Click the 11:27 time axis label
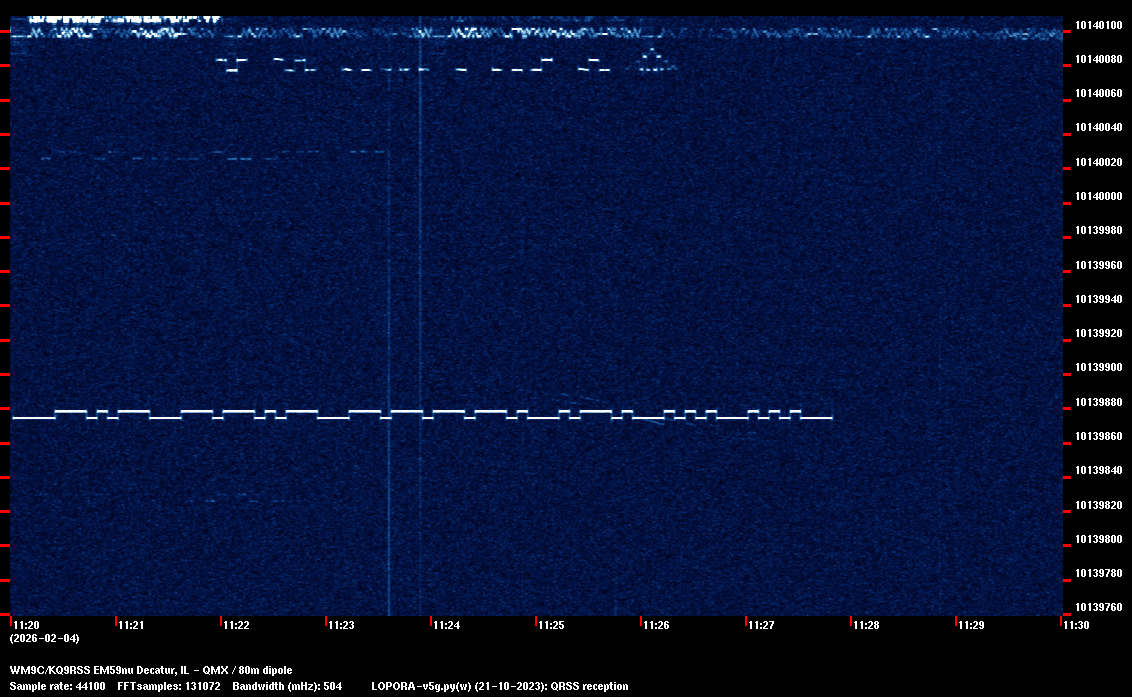 click(761, 625)
